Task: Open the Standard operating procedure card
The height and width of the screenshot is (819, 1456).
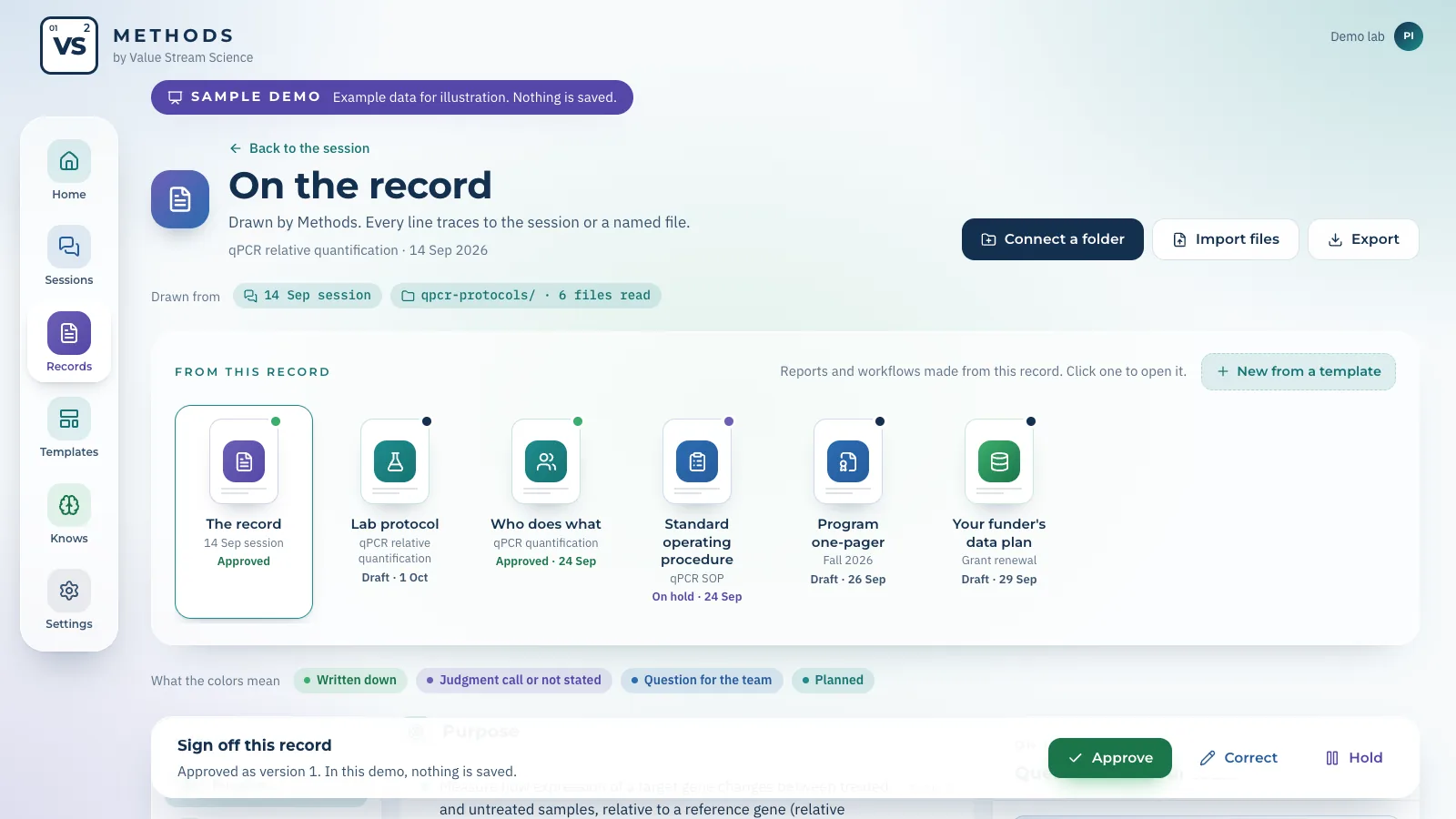Action: 697,510
